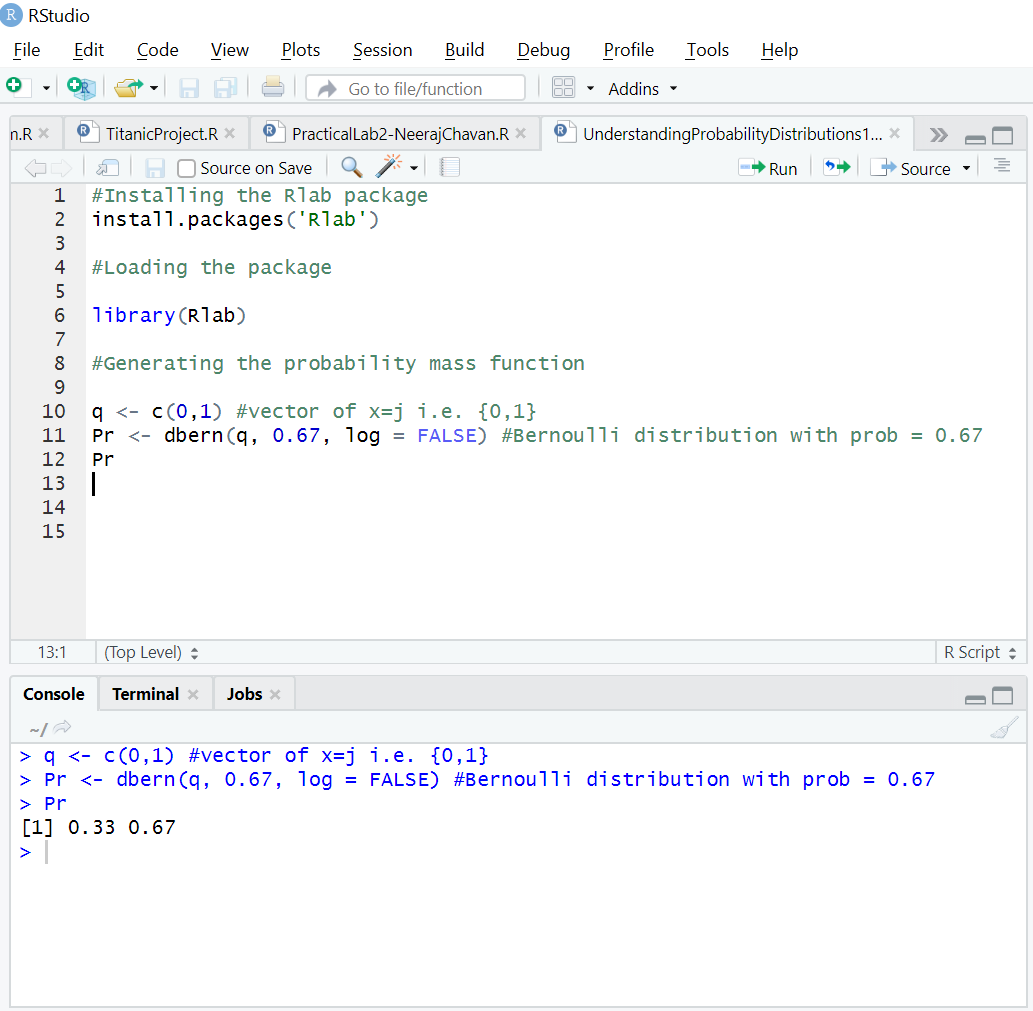The width and height of the screenshot is (1033, 1011).
Task: Save all open documents
Action: click(x=226, y=88)
